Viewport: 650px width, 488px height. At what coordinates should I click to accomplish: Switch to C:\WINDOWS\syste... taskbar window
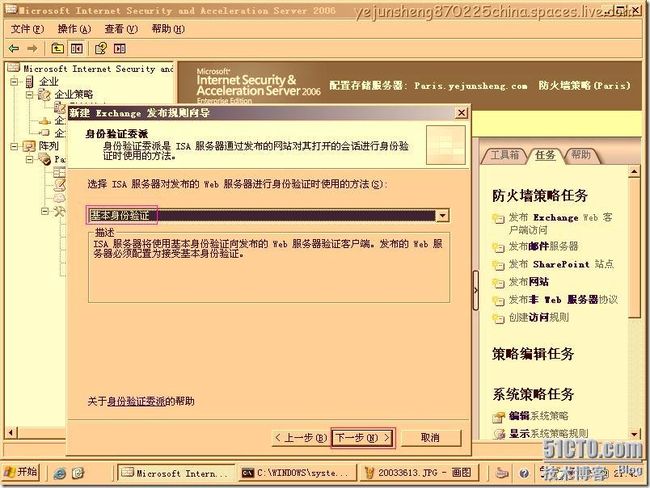click(297, 473)
